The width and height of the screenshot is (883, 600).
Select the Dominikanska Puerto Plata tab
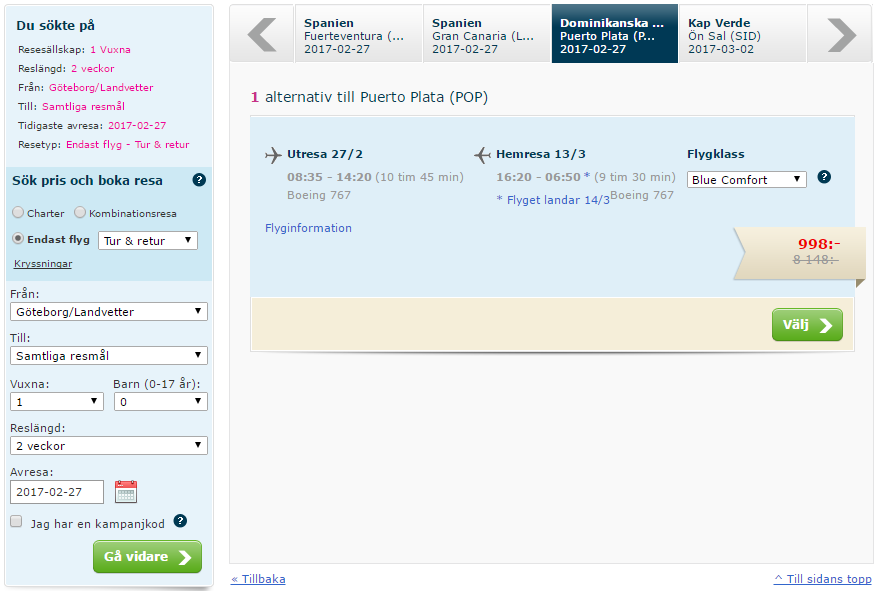point(615,34)
